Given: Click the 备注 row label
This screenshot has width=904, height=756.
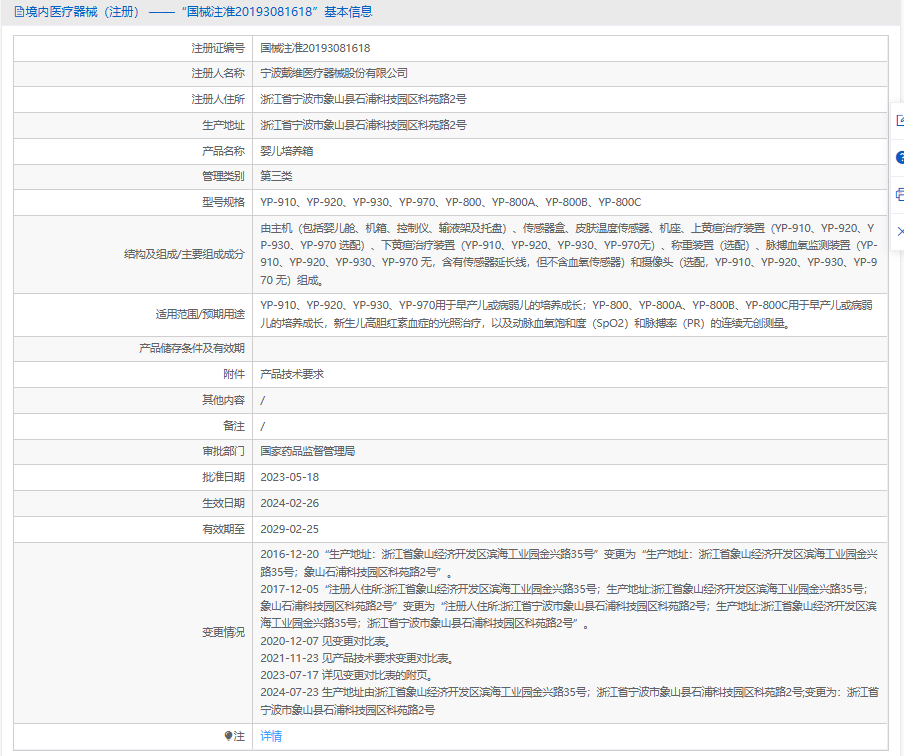Looking at the screenshot, I should click(234, 426).
